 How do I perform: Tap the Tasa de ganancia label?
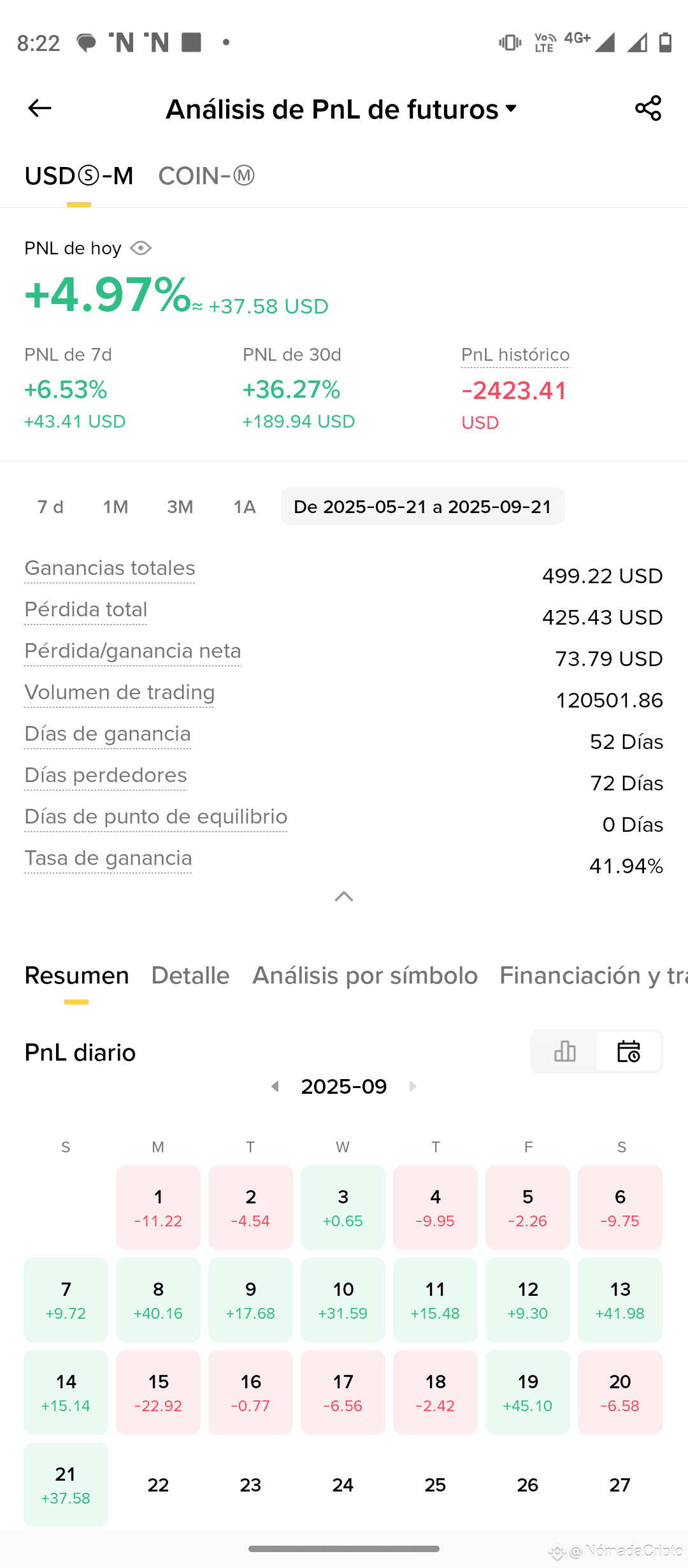pos(108,858)
